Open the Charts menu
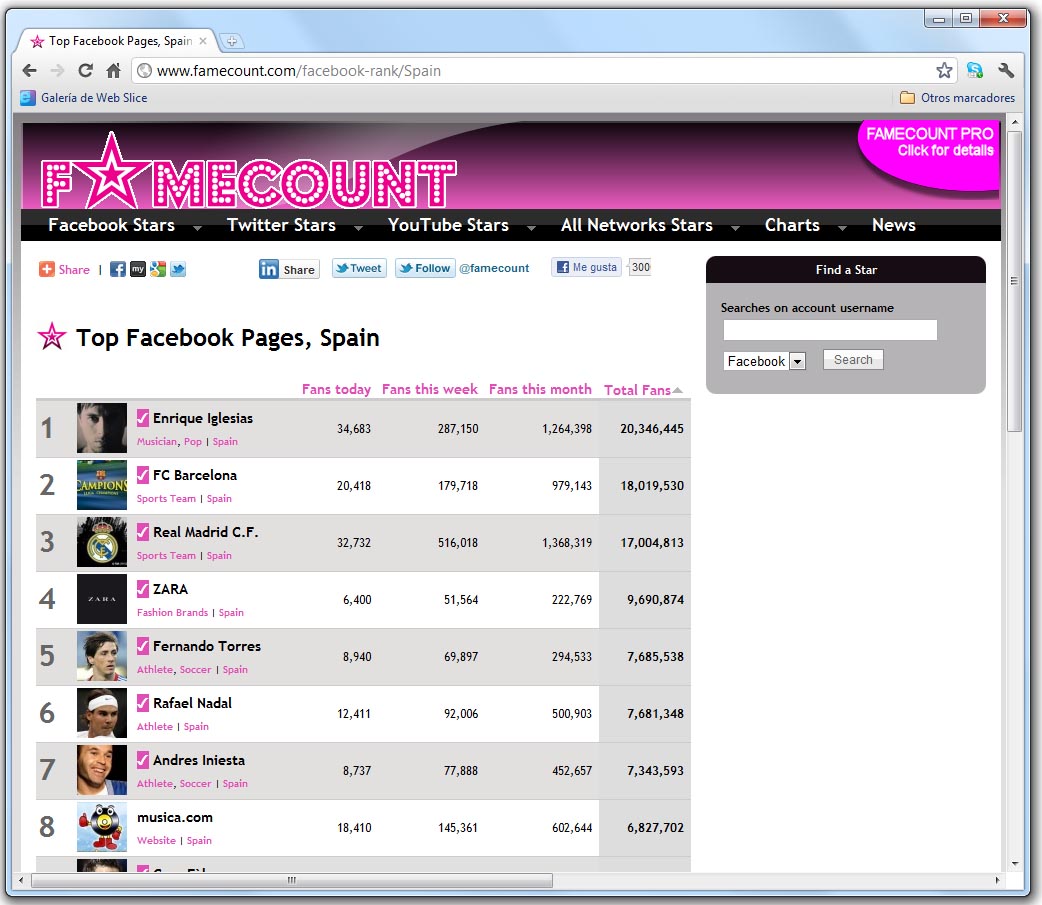1042x905 pixels. click(x=792, y=225)
